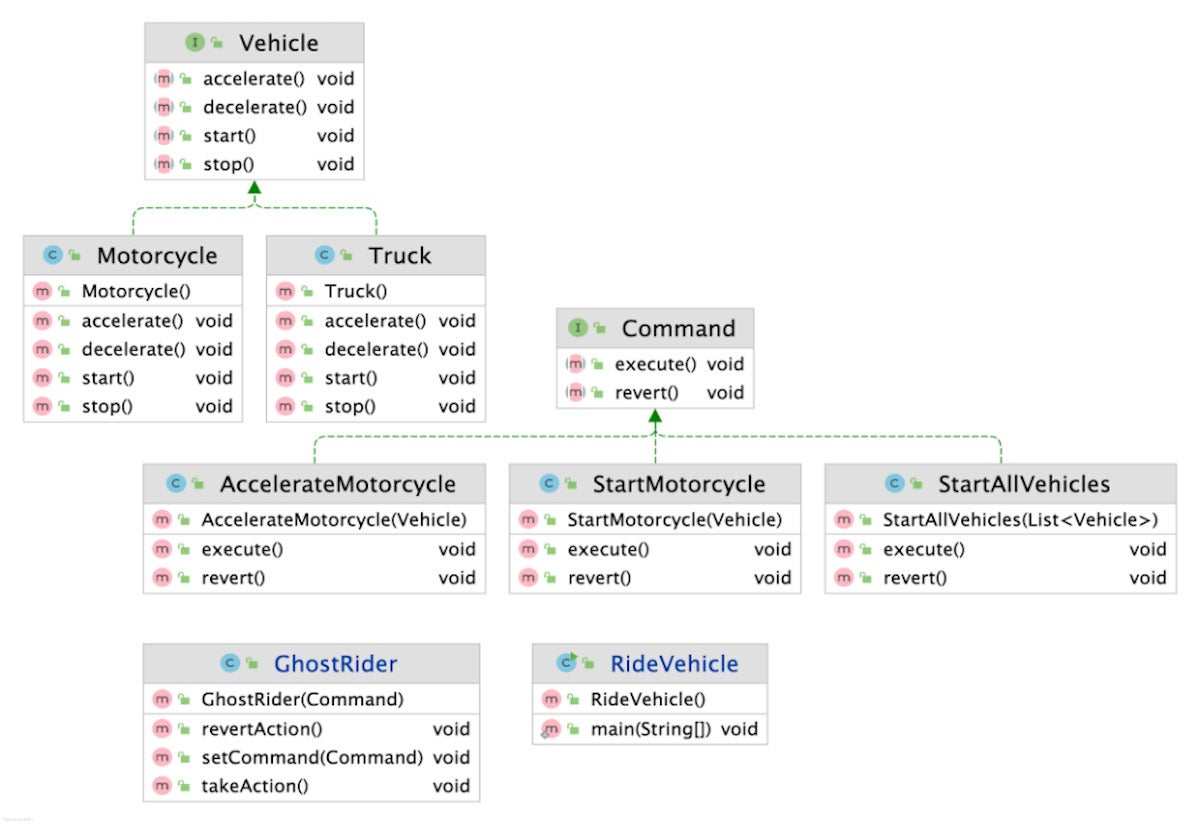
Task: Click the void type of Vehicle's decelerate()
Action: click(336, 107)
